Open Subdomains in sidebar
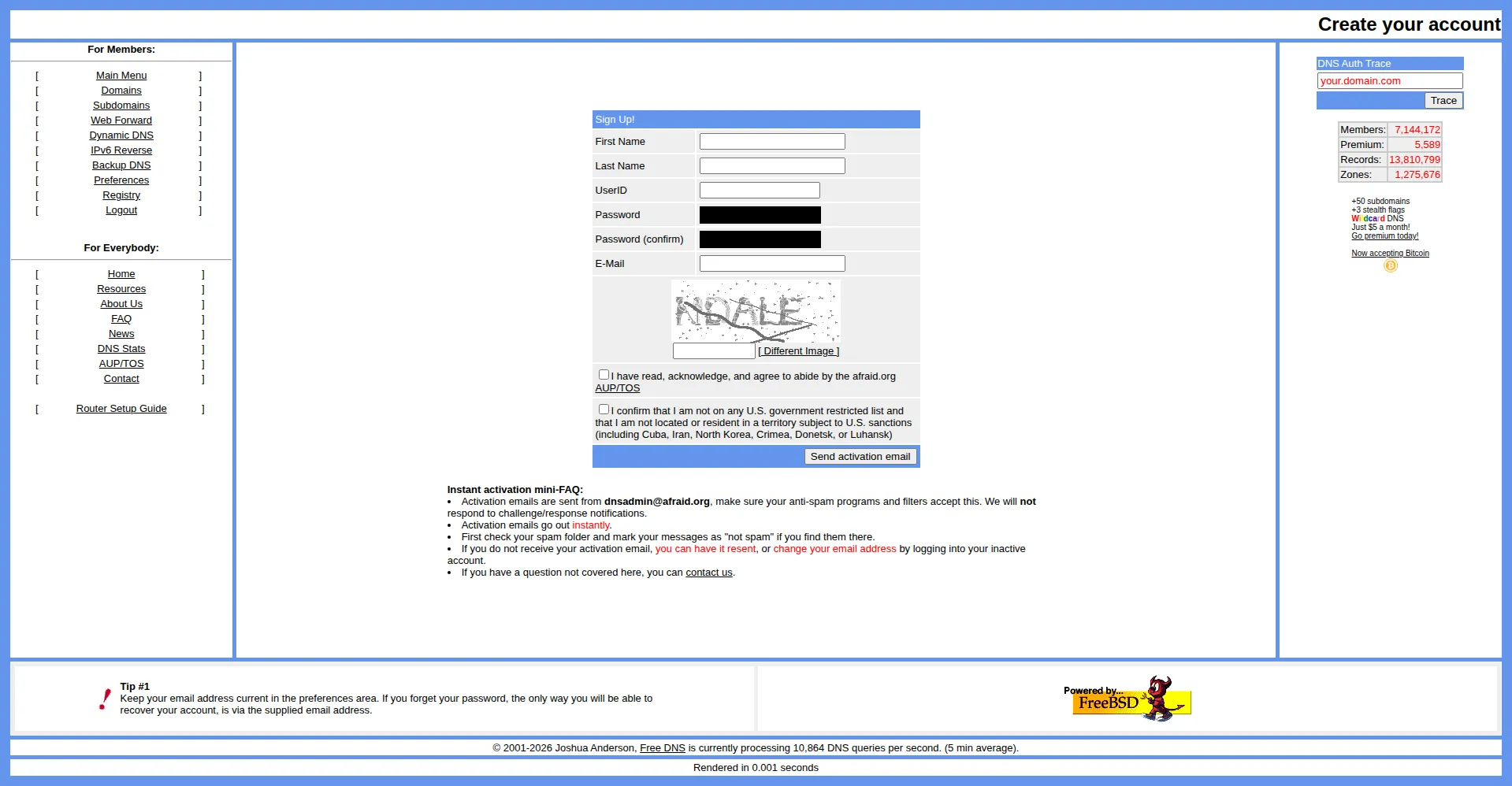The image size is (1512, 786). [121, 106]
